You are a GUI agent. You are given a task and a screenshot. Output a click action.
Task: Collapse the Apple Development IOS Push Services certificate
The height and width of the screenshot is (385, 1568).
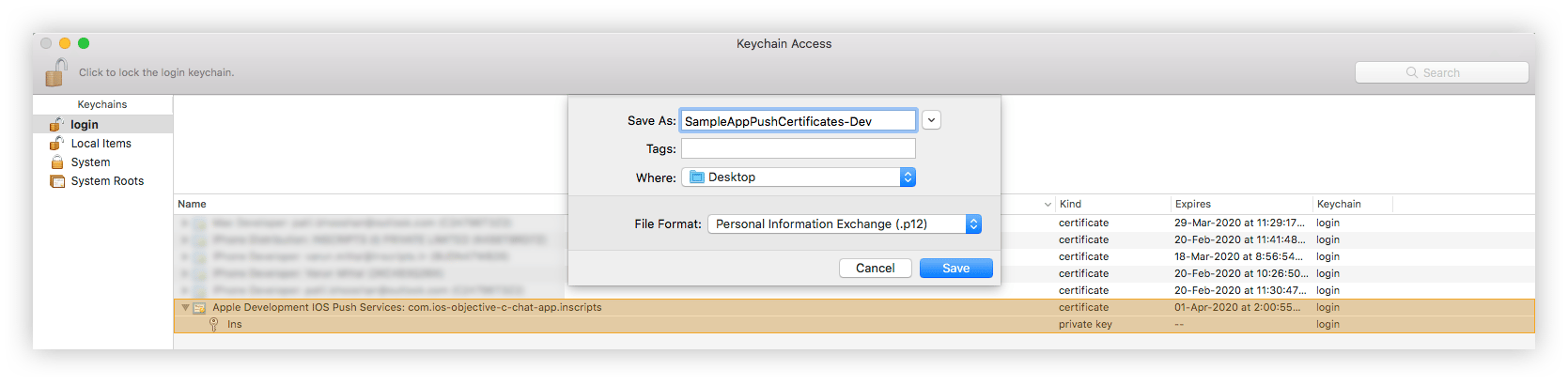[185, 307]
